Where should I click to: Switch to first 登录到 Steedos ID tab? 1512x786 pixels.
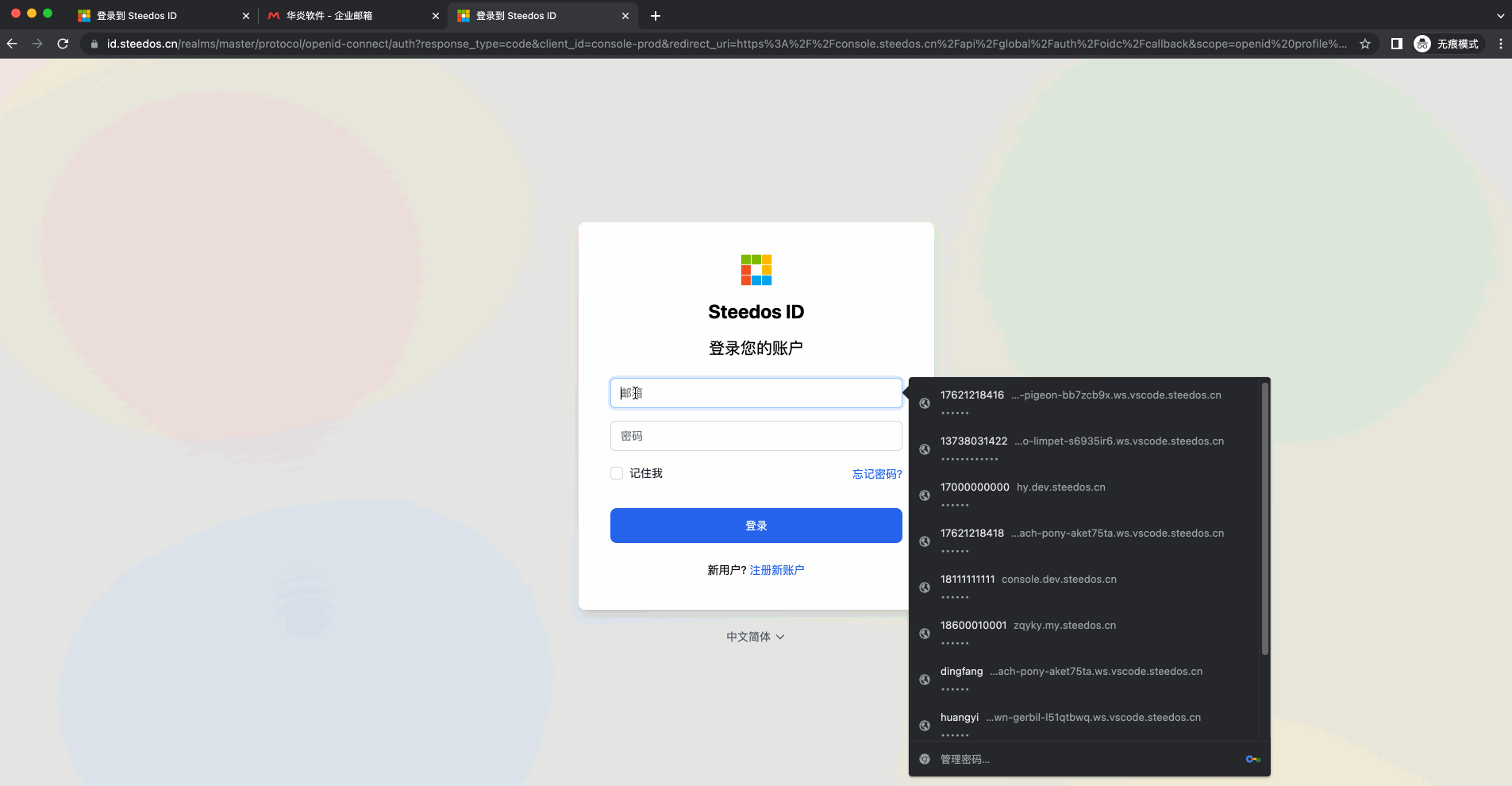(x=162, y=16)
